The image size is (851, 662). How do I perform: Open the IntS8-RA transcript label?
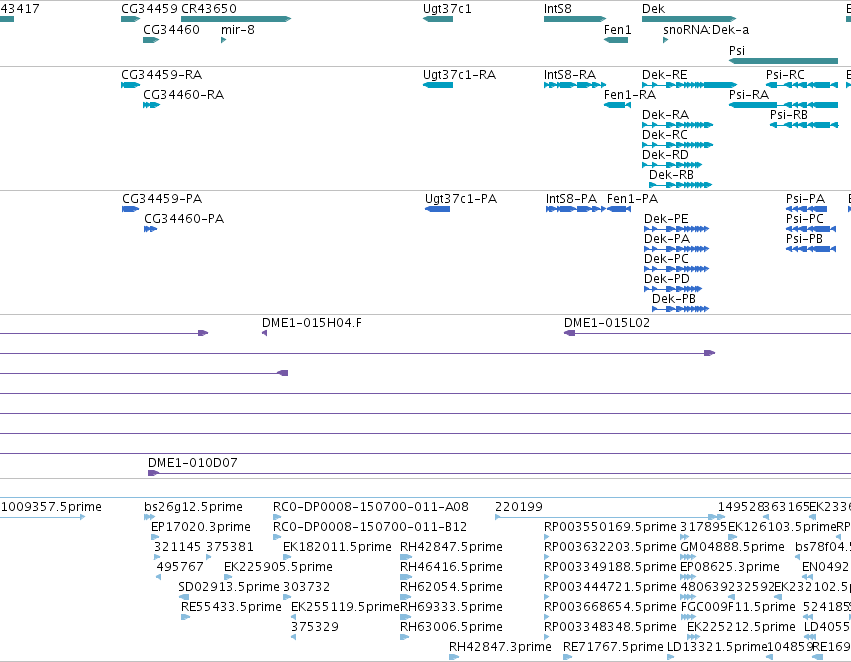tap(570, 74)
